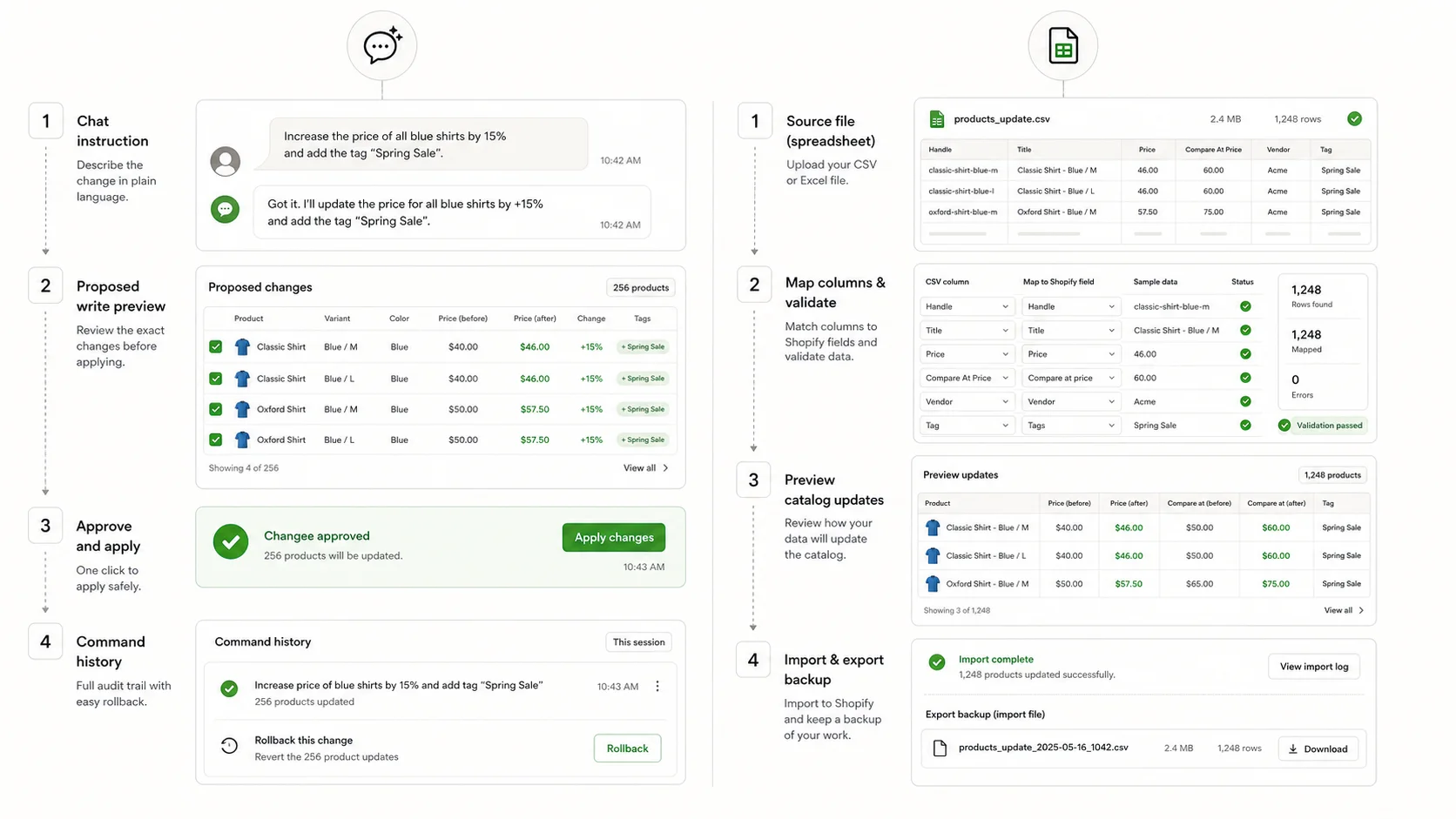The width and height of the screenshot is (1456, 819).
Task: Click status check for Title mapping row
Action: pos(1245,330)
